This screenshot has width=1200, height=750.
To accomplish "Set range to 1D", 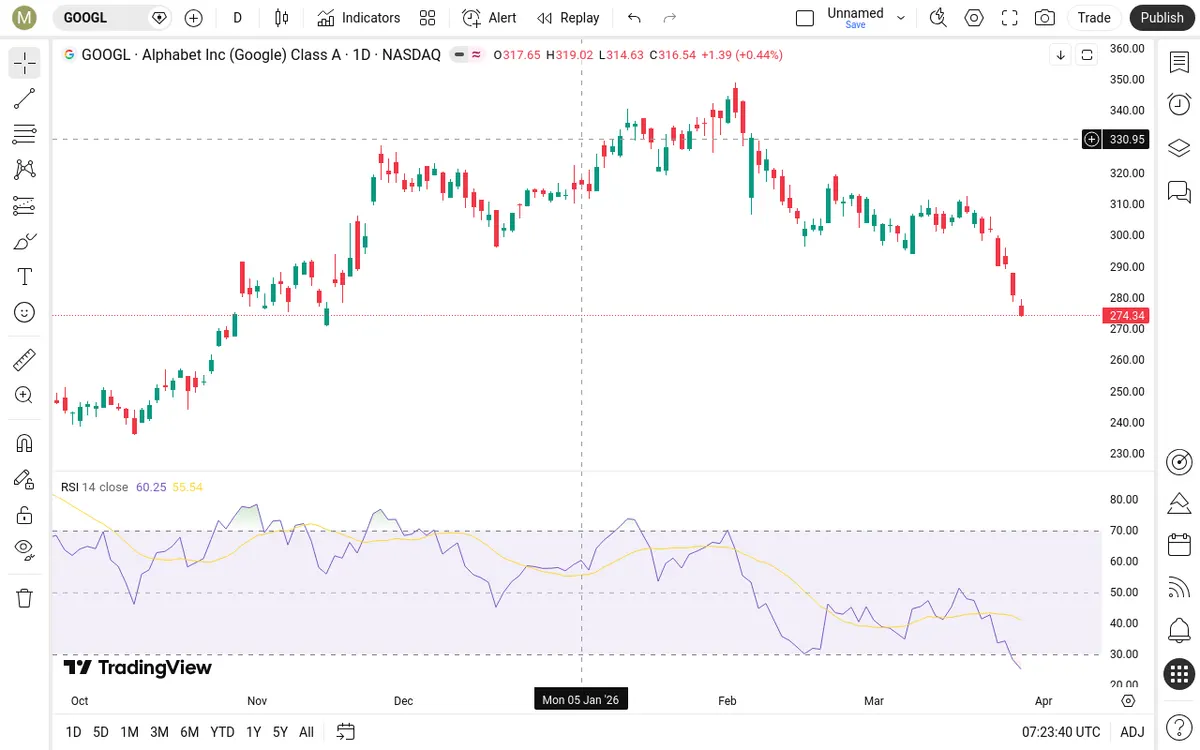I will pos(73,732).
